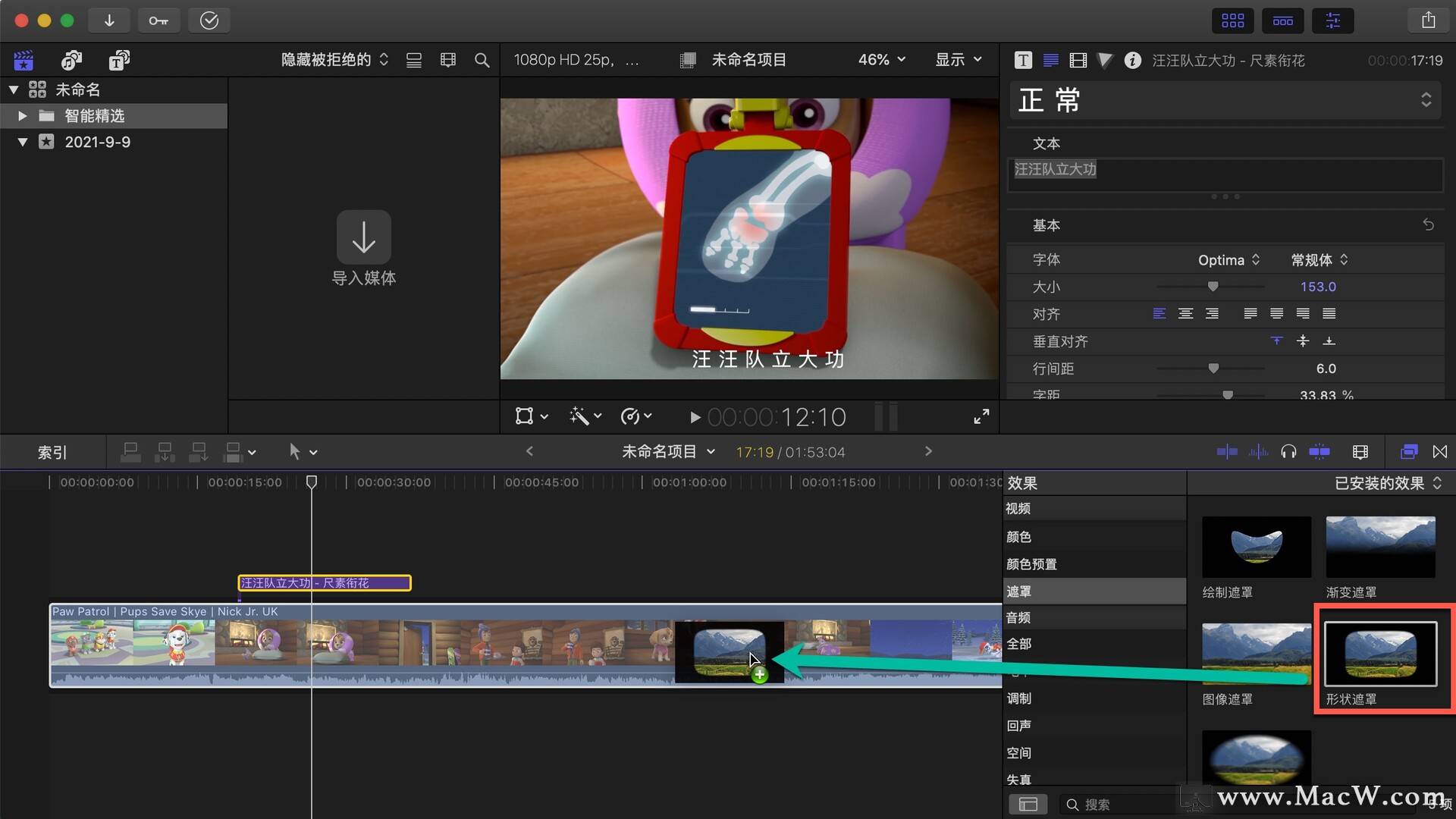Open the Optima font dropdown

1228,260
